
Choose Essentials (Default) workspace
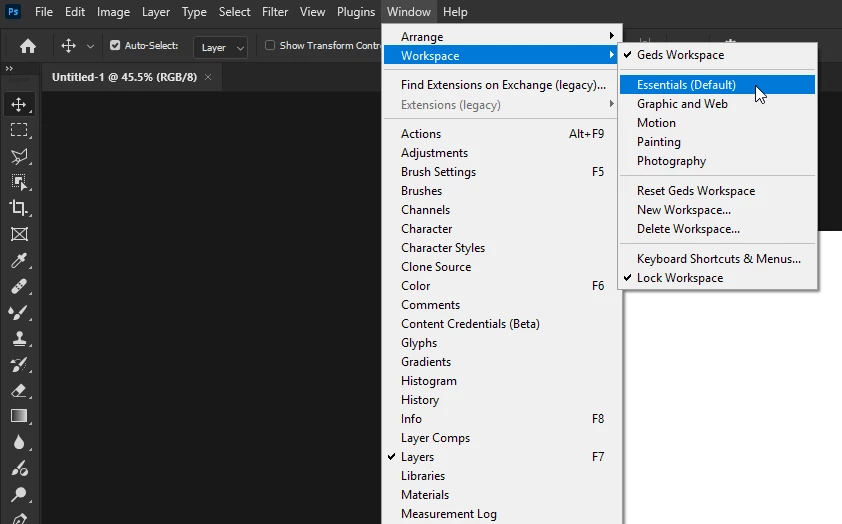coord(717,85)
